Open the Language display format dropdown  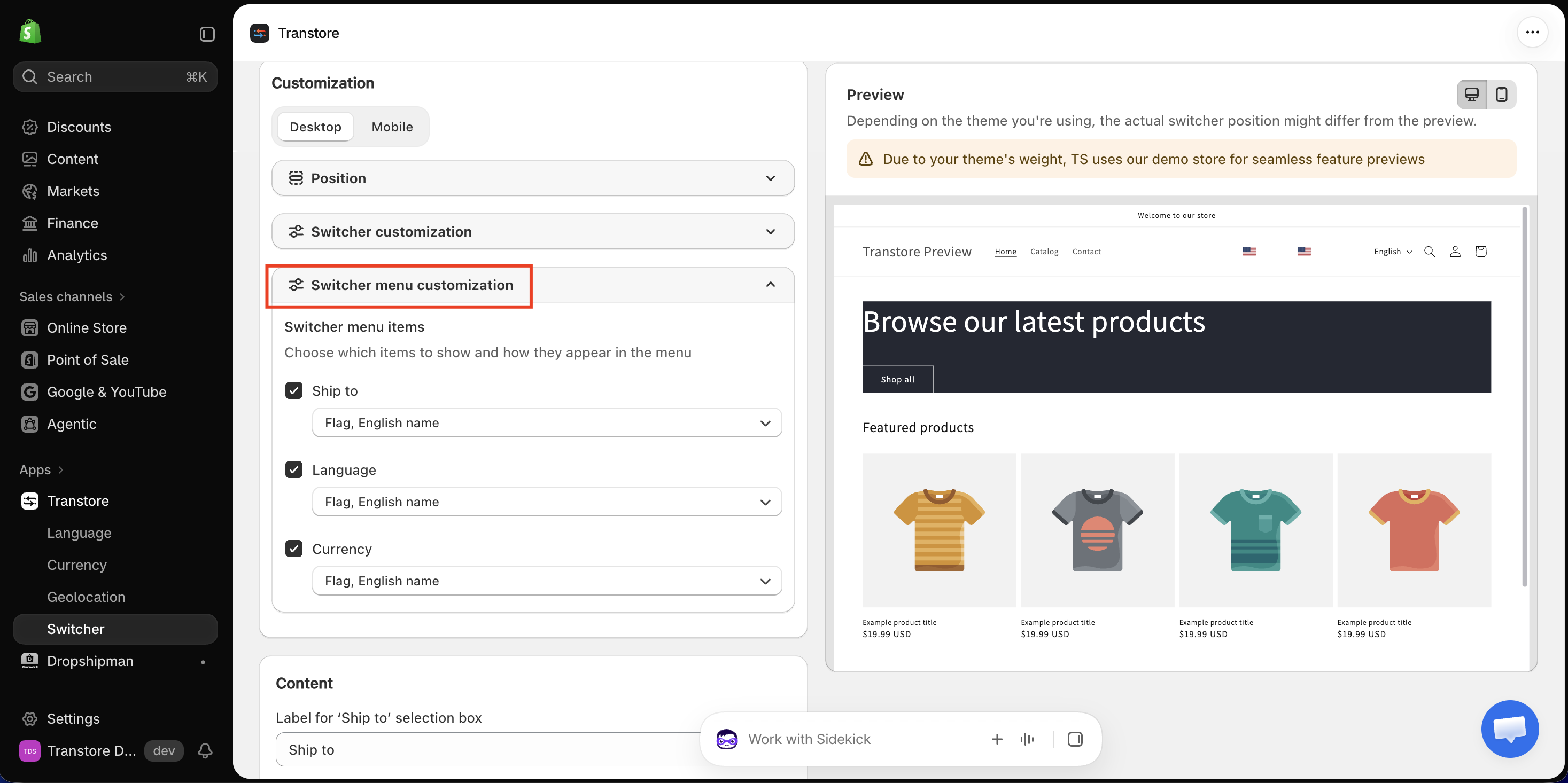coord(547,502)
